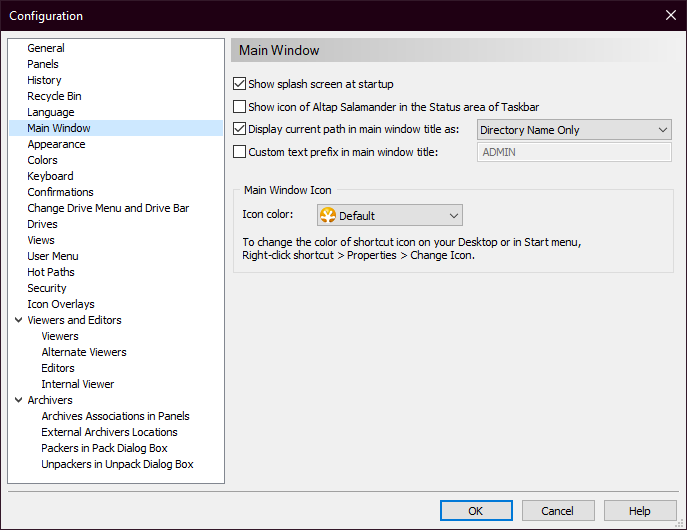Open the Directory Name Only dropdown

click(574, 130)
